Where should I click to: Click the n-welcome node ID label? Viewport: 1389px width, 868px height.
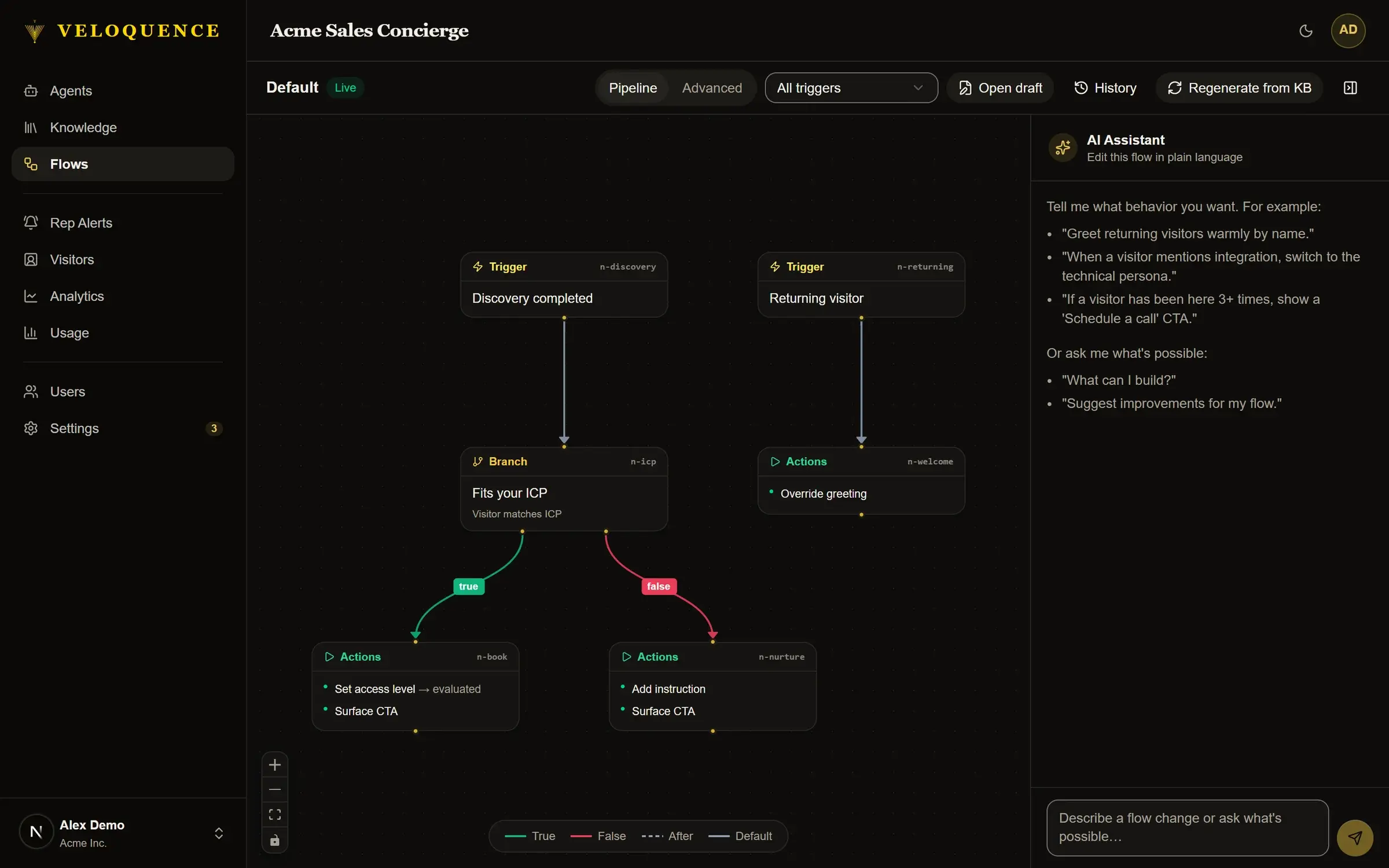tap(930, 462)
